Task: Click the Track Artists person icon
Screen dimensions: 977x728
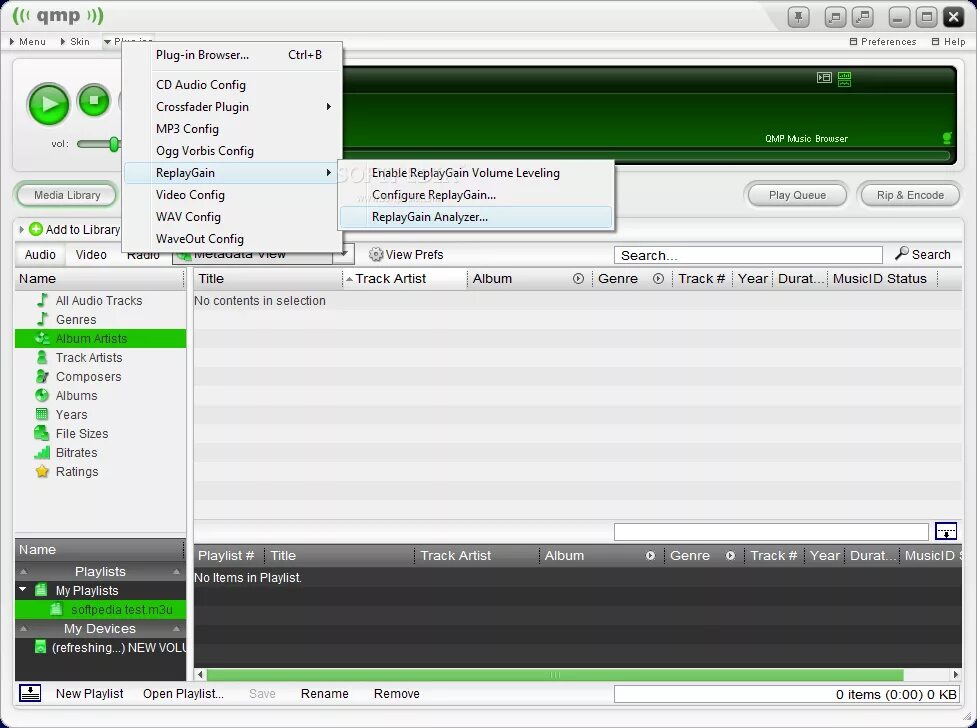Action: [x=42, y=357]
